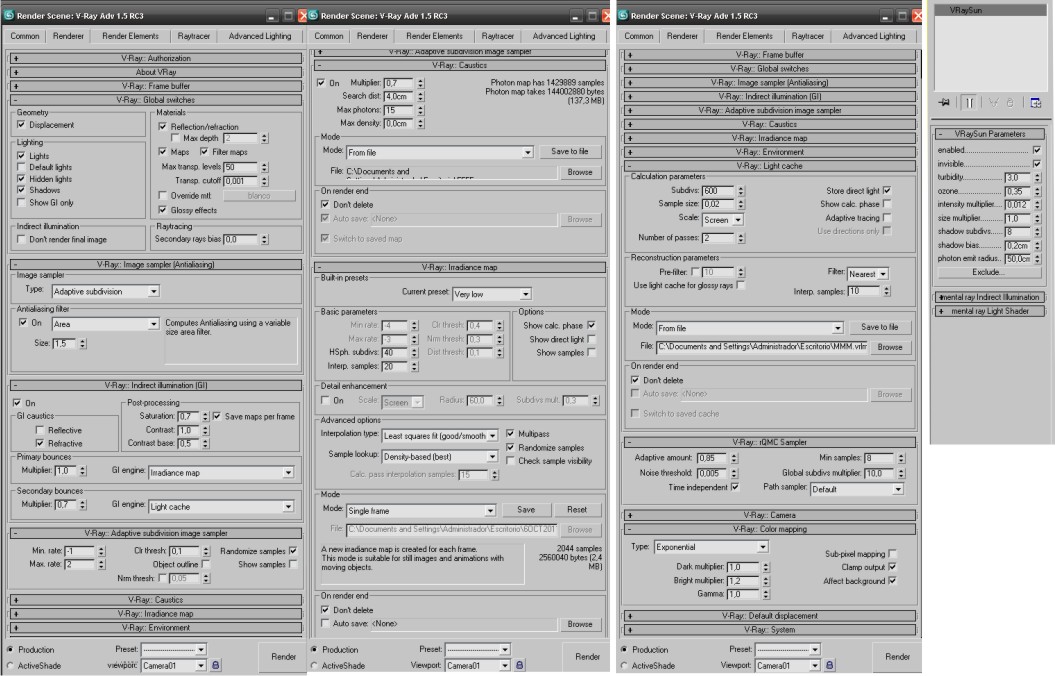Click Save to file in Light cache Mode
The width and height of the screenshot is (1055, 676).
[879, 326]
